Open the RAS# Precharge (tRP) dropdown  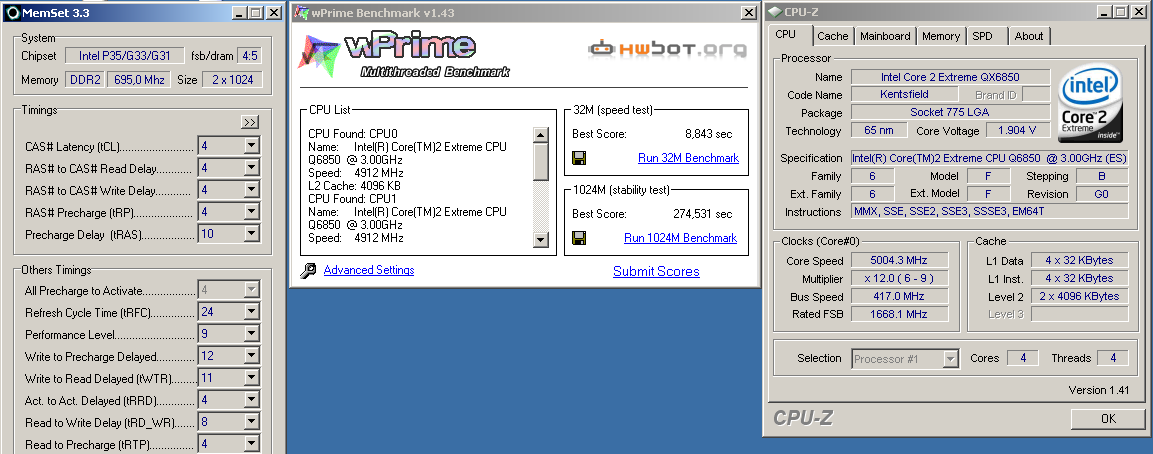(x=251, y=212)
